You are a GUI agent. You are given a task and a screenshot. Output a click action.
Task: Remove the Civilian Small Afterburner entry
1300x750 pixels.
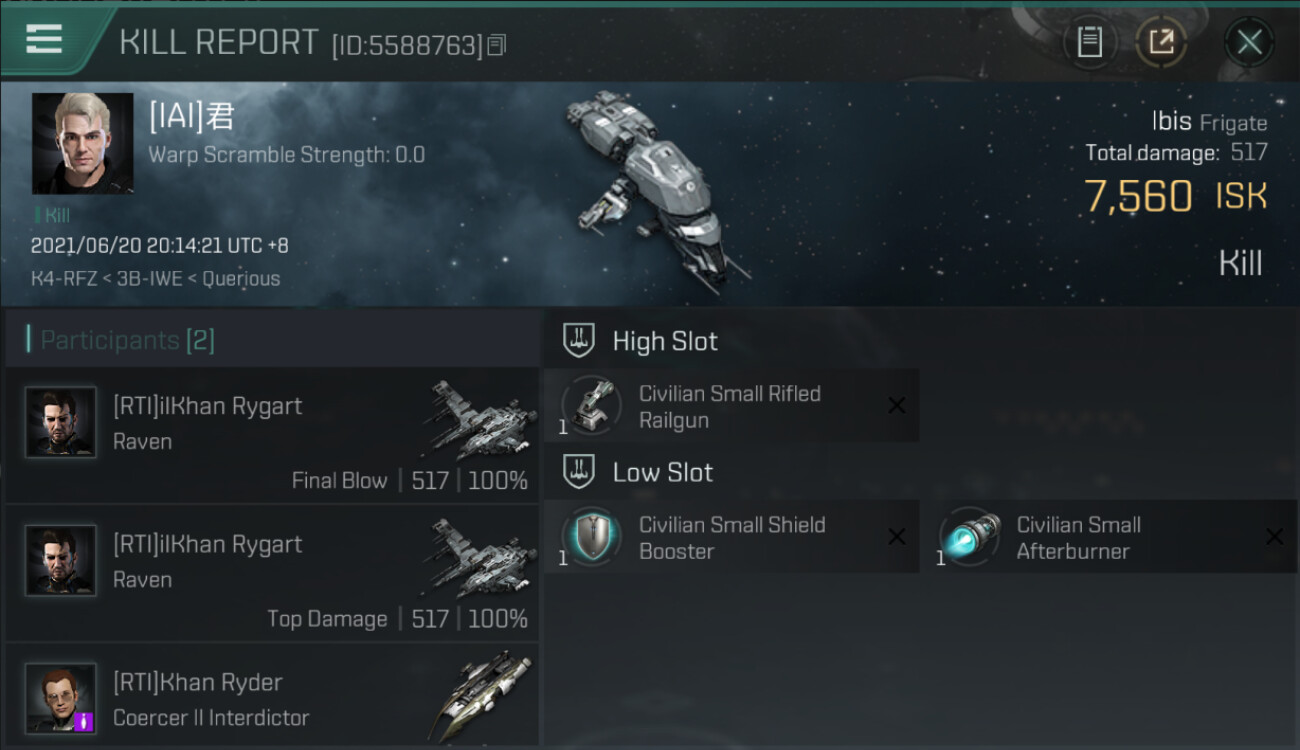point(1275,537)
